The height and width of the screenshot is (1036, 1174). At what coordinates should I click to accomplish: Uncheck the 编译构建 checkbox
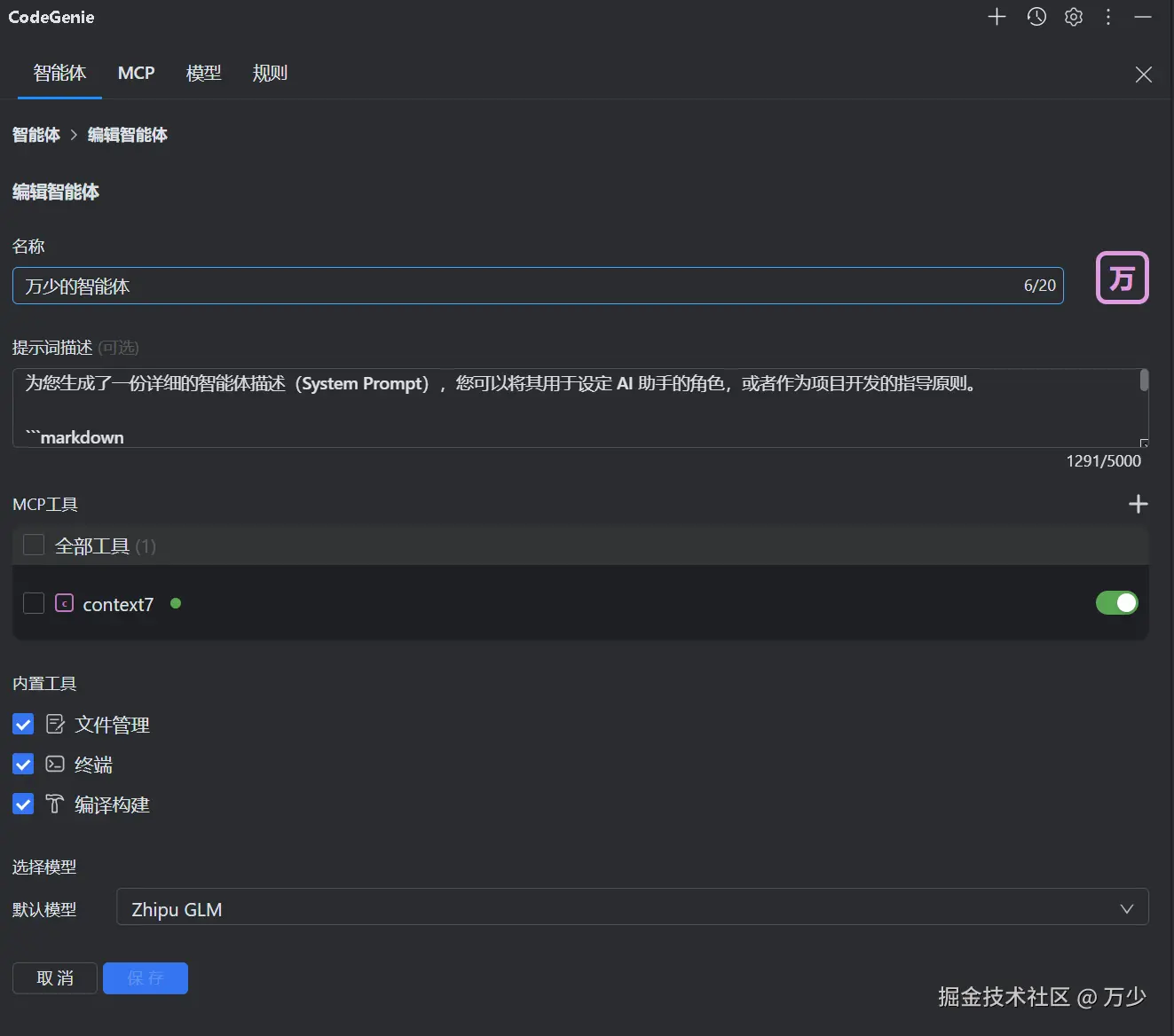click(23, 804)
